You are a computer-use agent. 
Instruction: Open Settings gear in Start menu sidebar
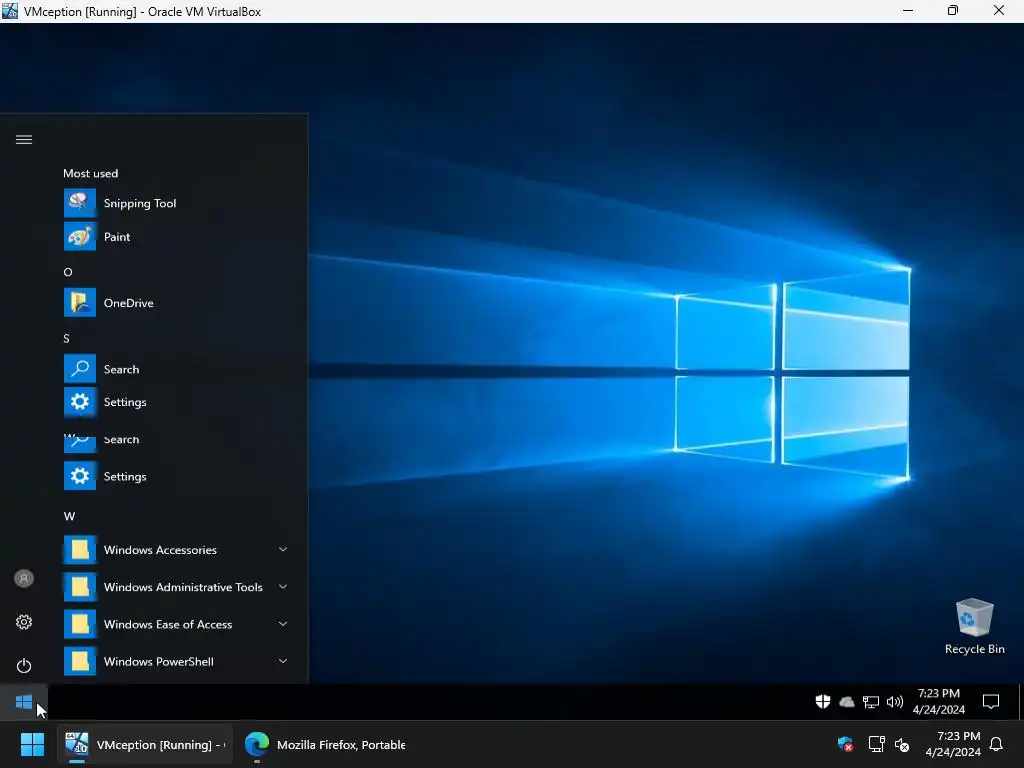pos(24,622)
